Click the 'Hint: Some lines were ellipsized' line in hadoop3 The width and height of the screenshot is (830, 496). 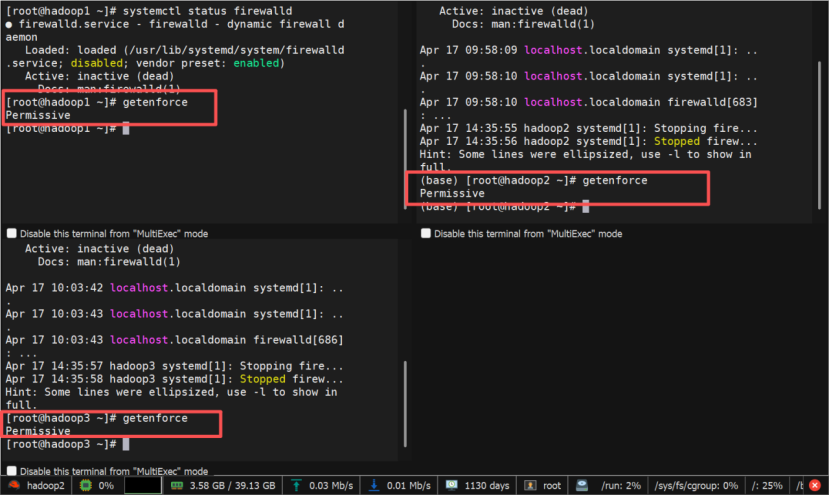click(171, 392)
